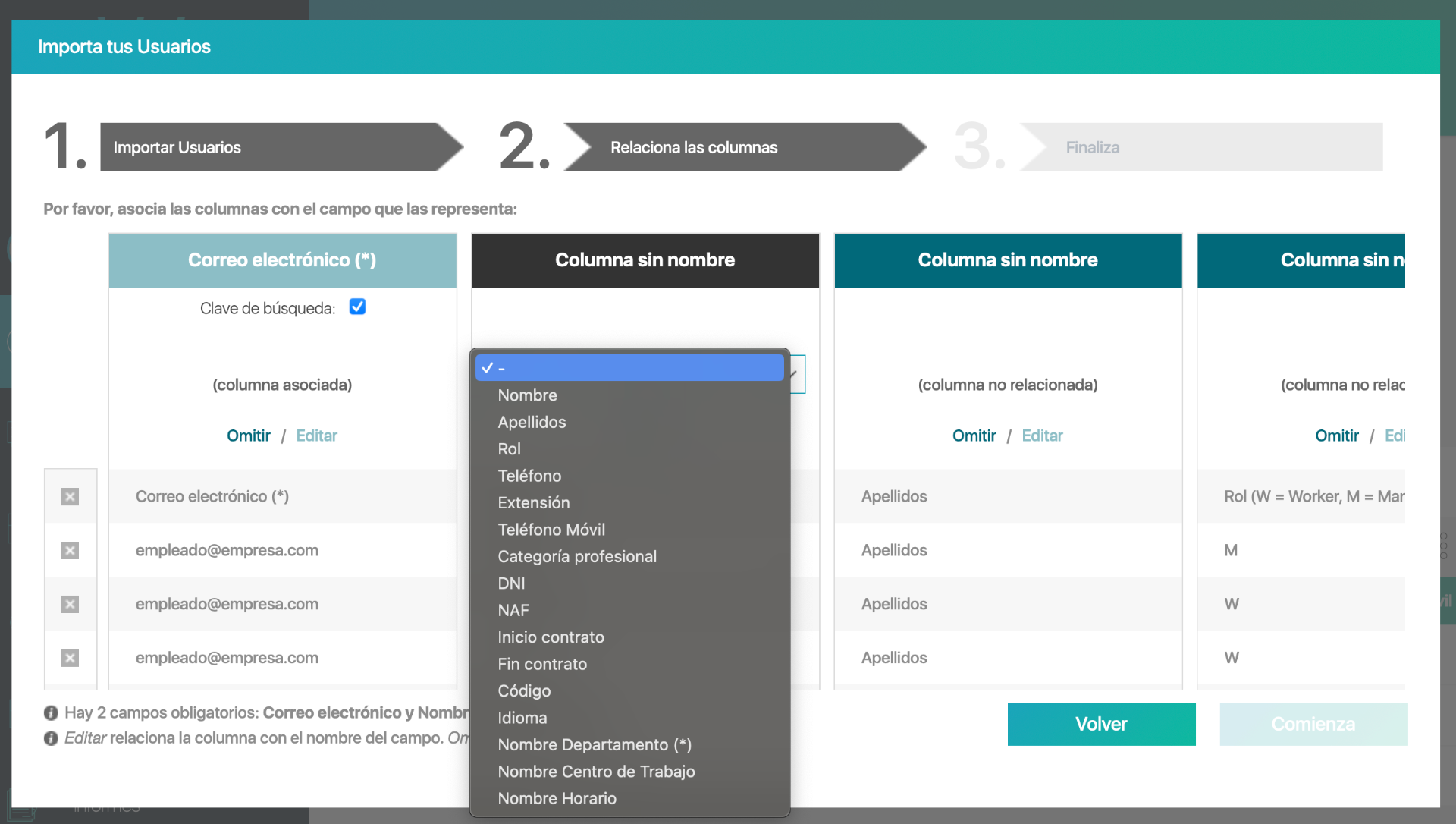Remove the header row 'Correo electrónico (*)'
Screen dimensions: 1456x824
(x=70, y=496)
